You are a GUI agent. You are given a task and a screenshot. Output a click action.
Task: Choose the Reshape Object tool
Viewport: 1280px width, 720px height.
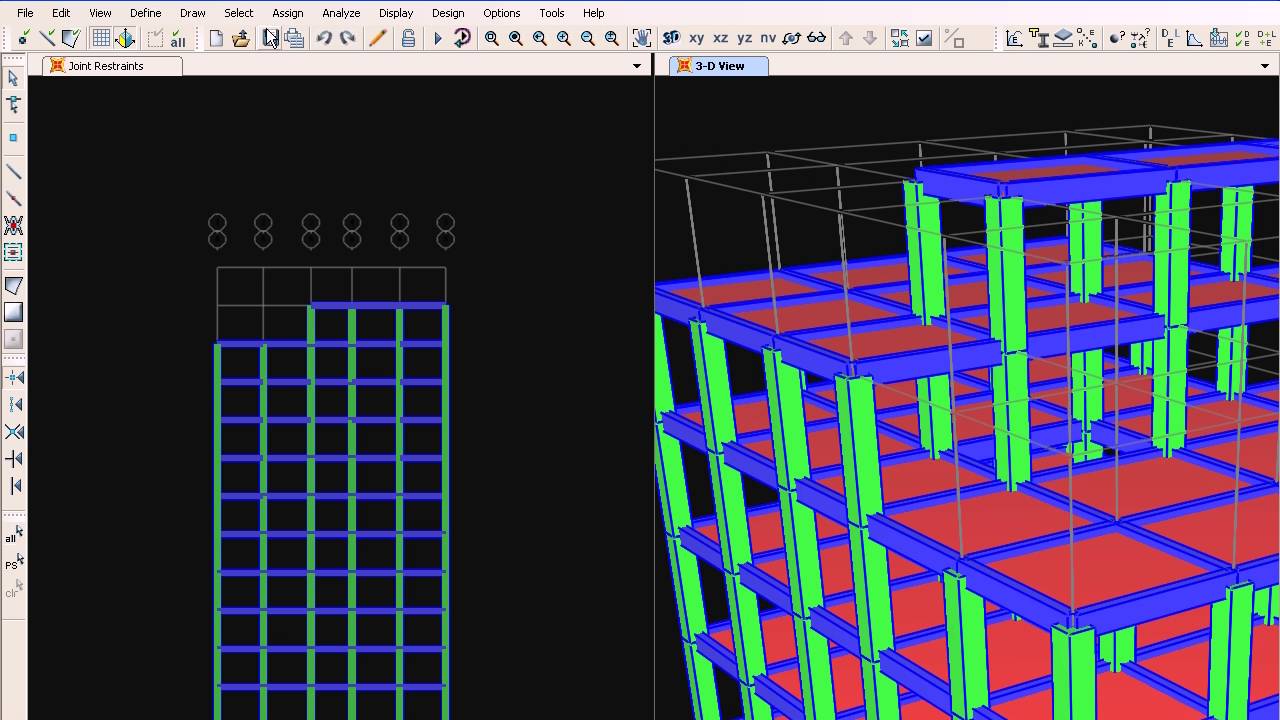(x=14, y=104)
